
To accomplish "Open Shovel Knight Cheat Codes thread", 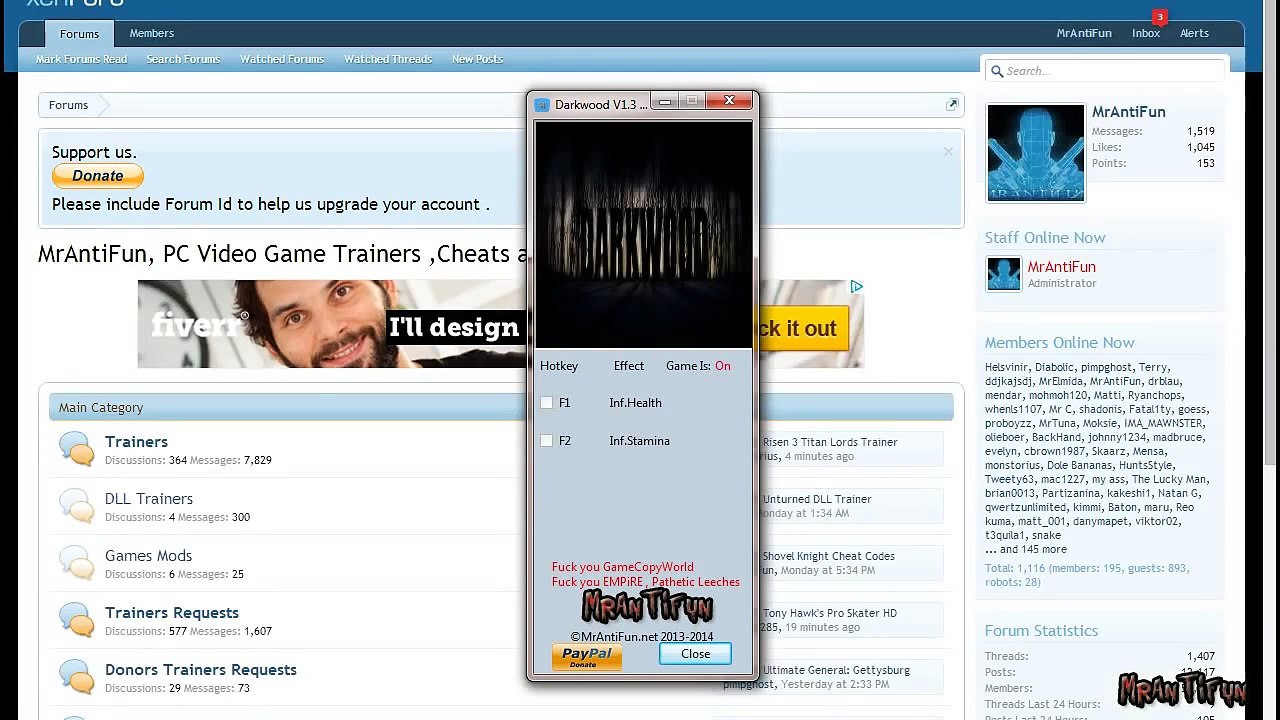I will (x=829, y=556).
